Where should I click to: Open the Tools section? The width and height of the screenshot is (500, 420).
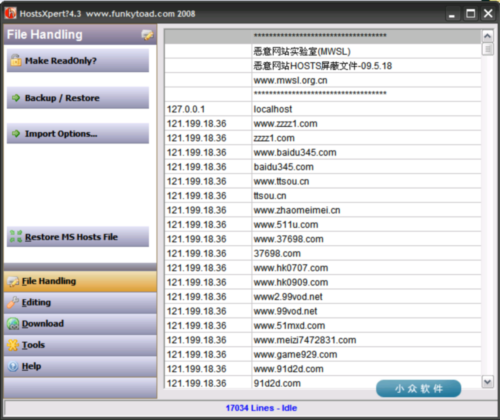80,345
